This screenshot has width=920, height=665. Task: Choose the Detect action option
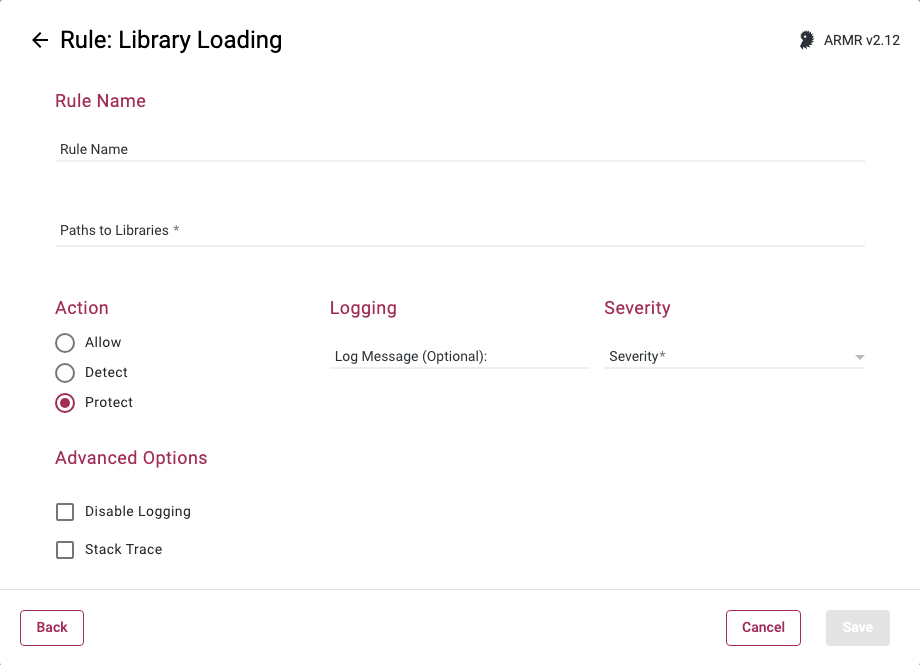point(65,373)
